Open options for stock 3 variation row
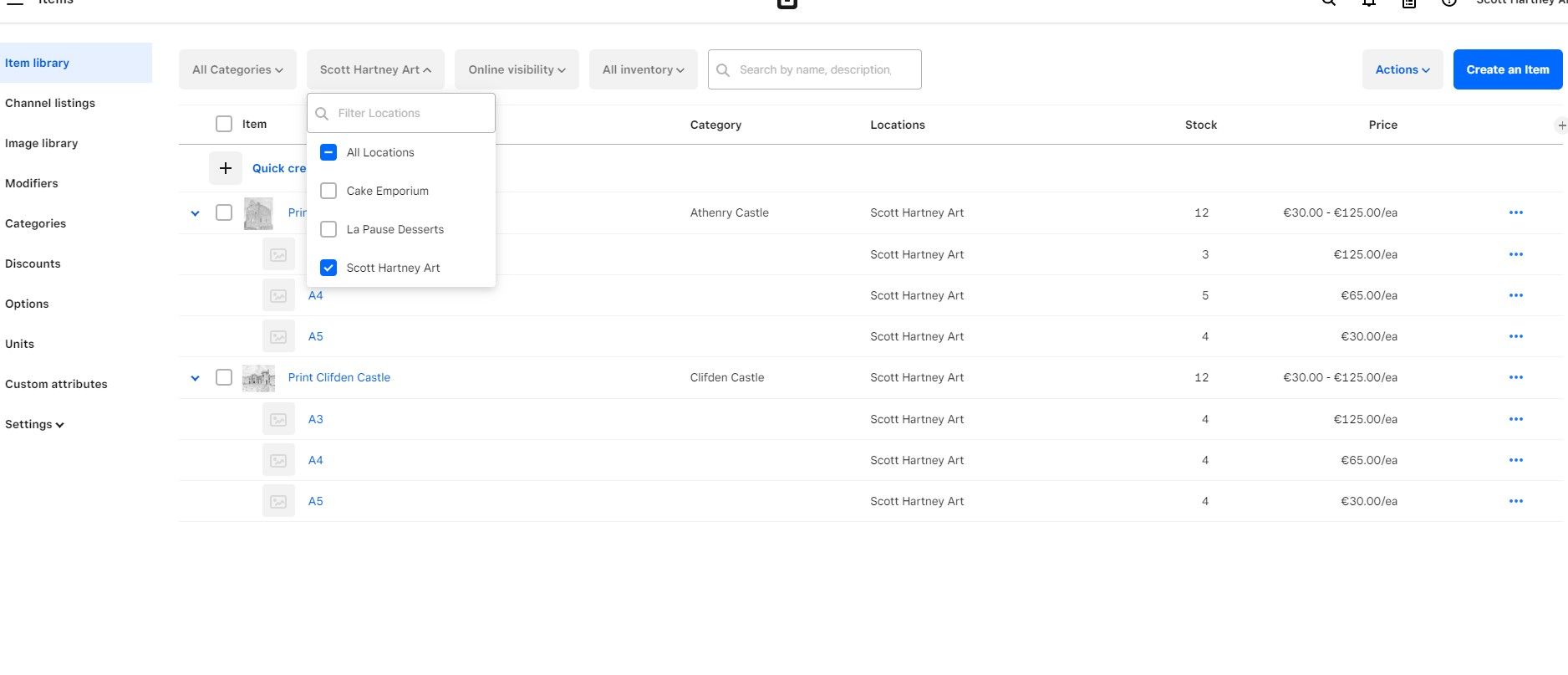This screenshot has height=675, width=1568. click(x=1515, y=254)
